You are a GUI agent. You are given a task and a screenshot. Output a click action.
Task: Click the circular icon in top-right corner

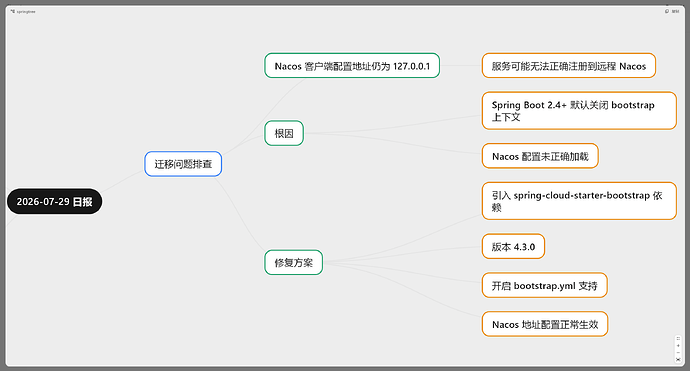click(667, 11)
